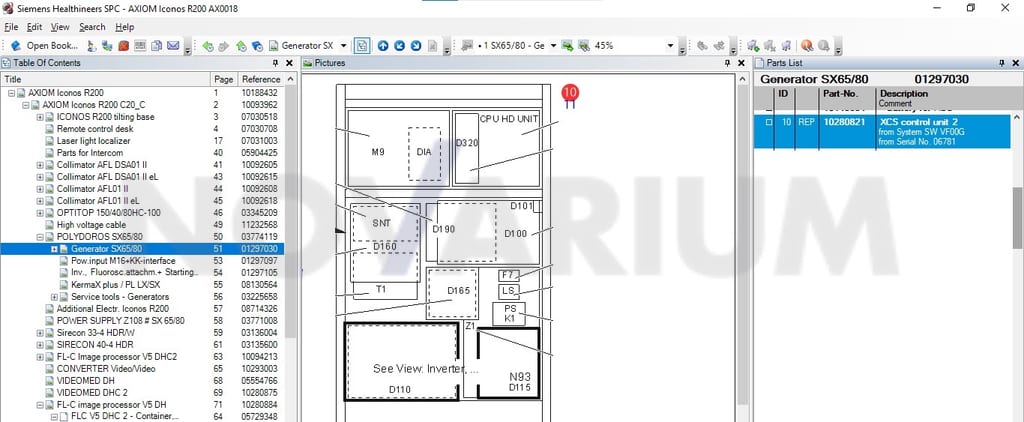Click the red hotspot marker 10
1024x422 pixels.
pyautogui.click(x=570, y=93)
